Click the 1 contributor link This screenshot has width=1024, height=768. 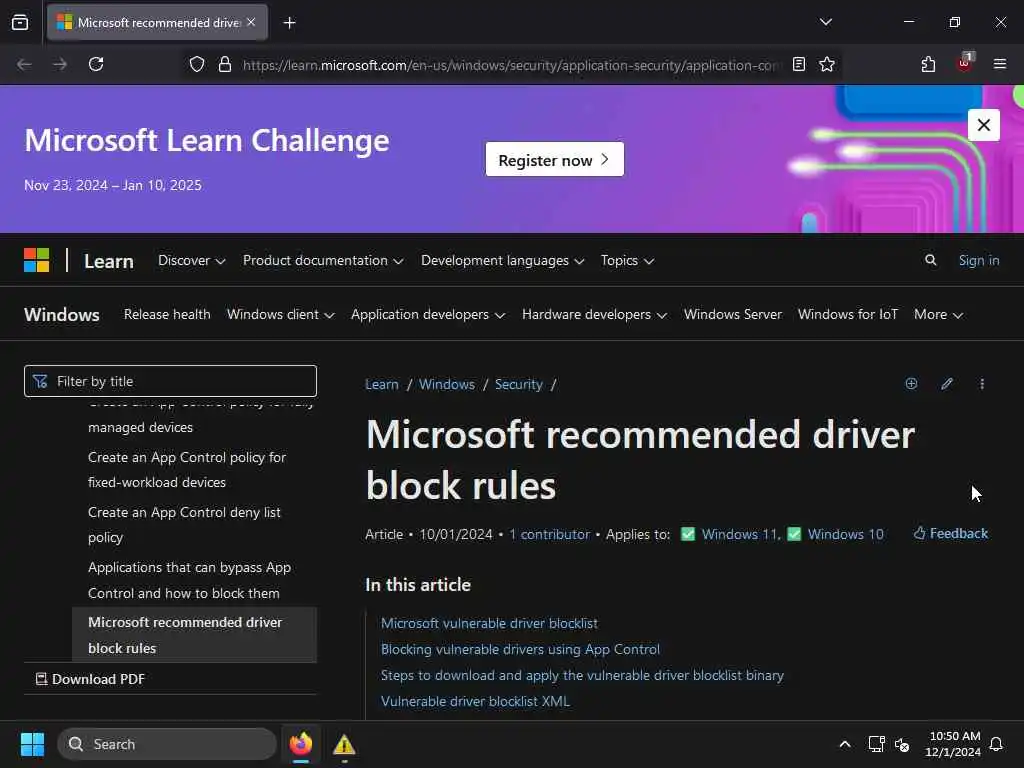549,534
